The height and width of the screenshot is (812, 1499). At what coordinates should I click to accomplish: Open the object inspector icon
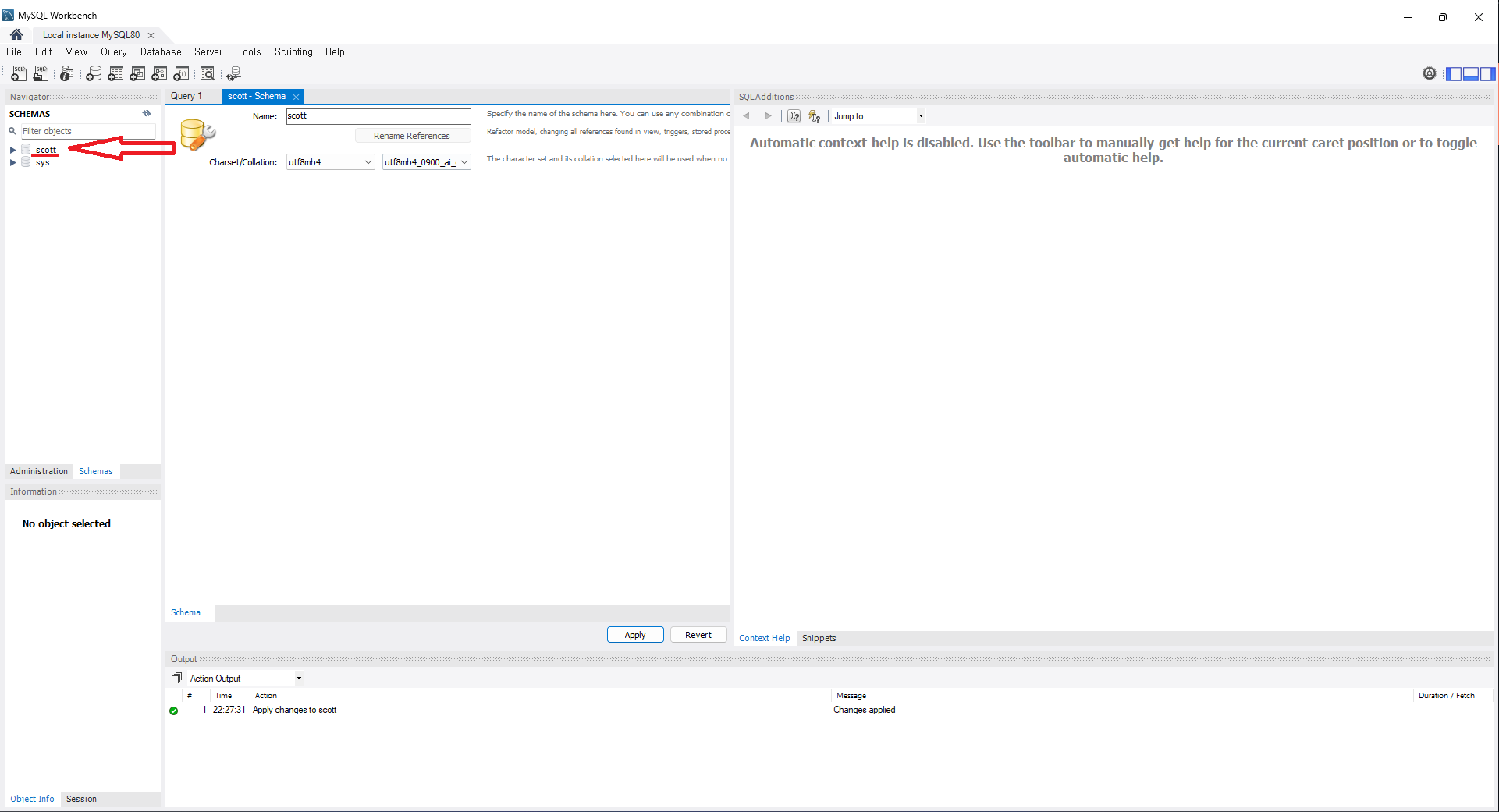point(67,73)
